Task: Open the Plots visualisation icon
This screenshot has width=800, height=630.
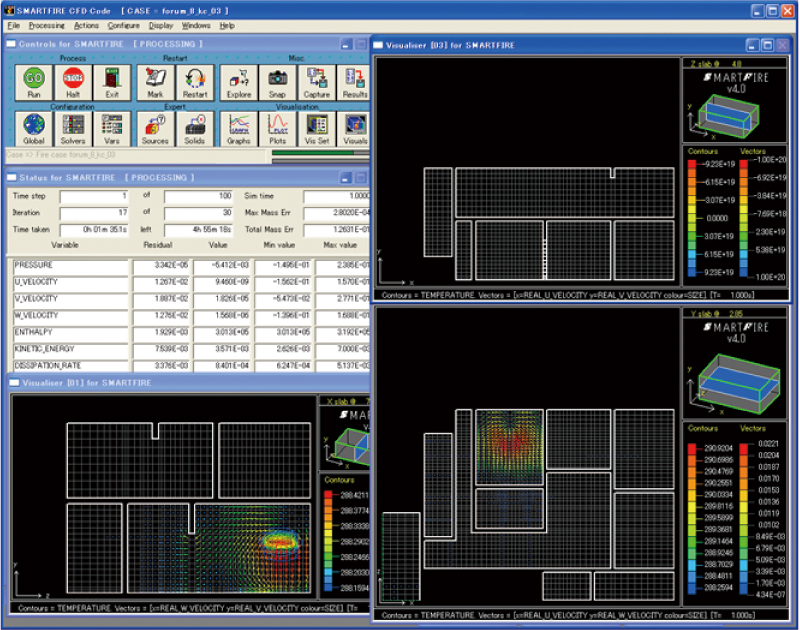Action: 277,125
